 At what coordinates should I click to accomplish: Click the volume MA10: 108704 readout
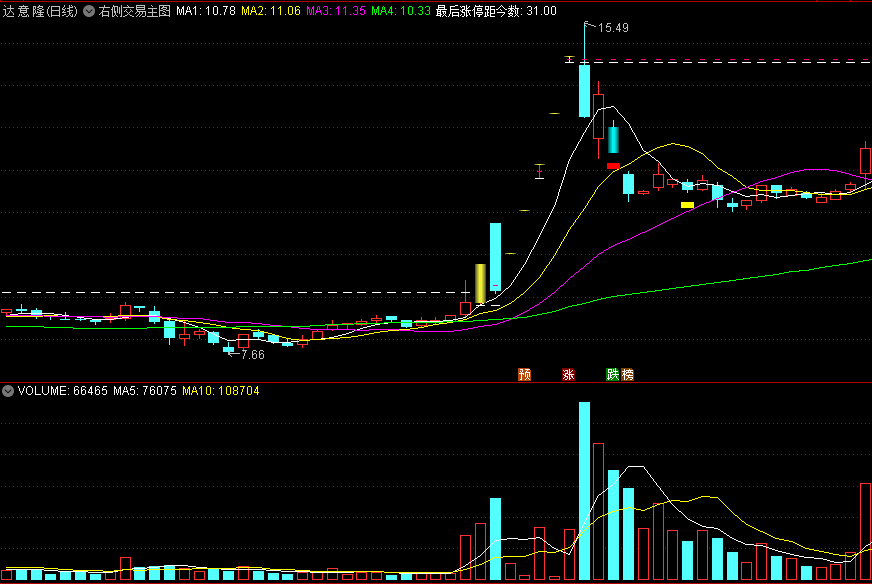(x=221, y=391)
